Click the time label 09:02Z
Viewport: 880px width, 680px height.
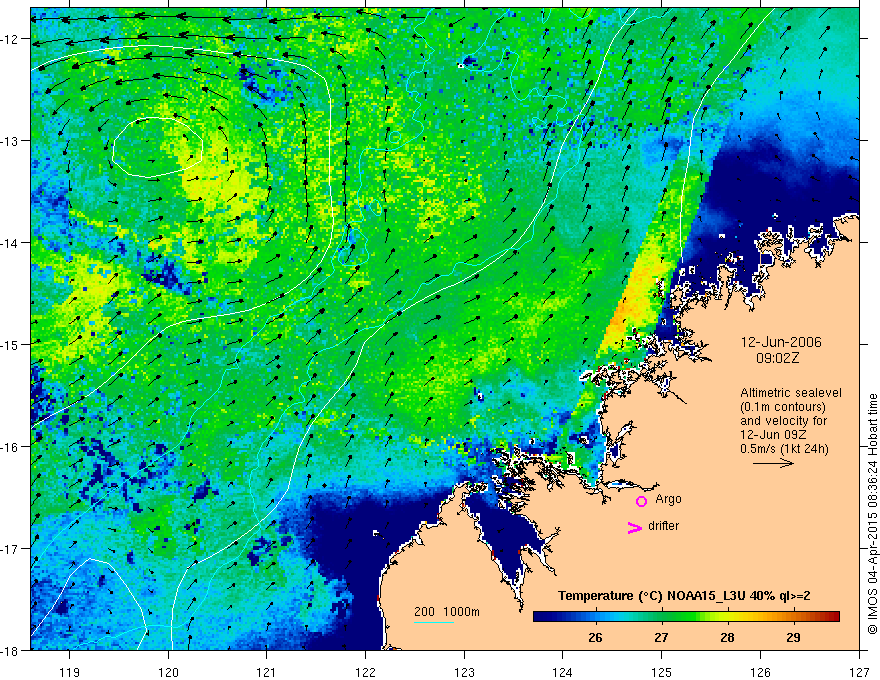coord(777,358)
